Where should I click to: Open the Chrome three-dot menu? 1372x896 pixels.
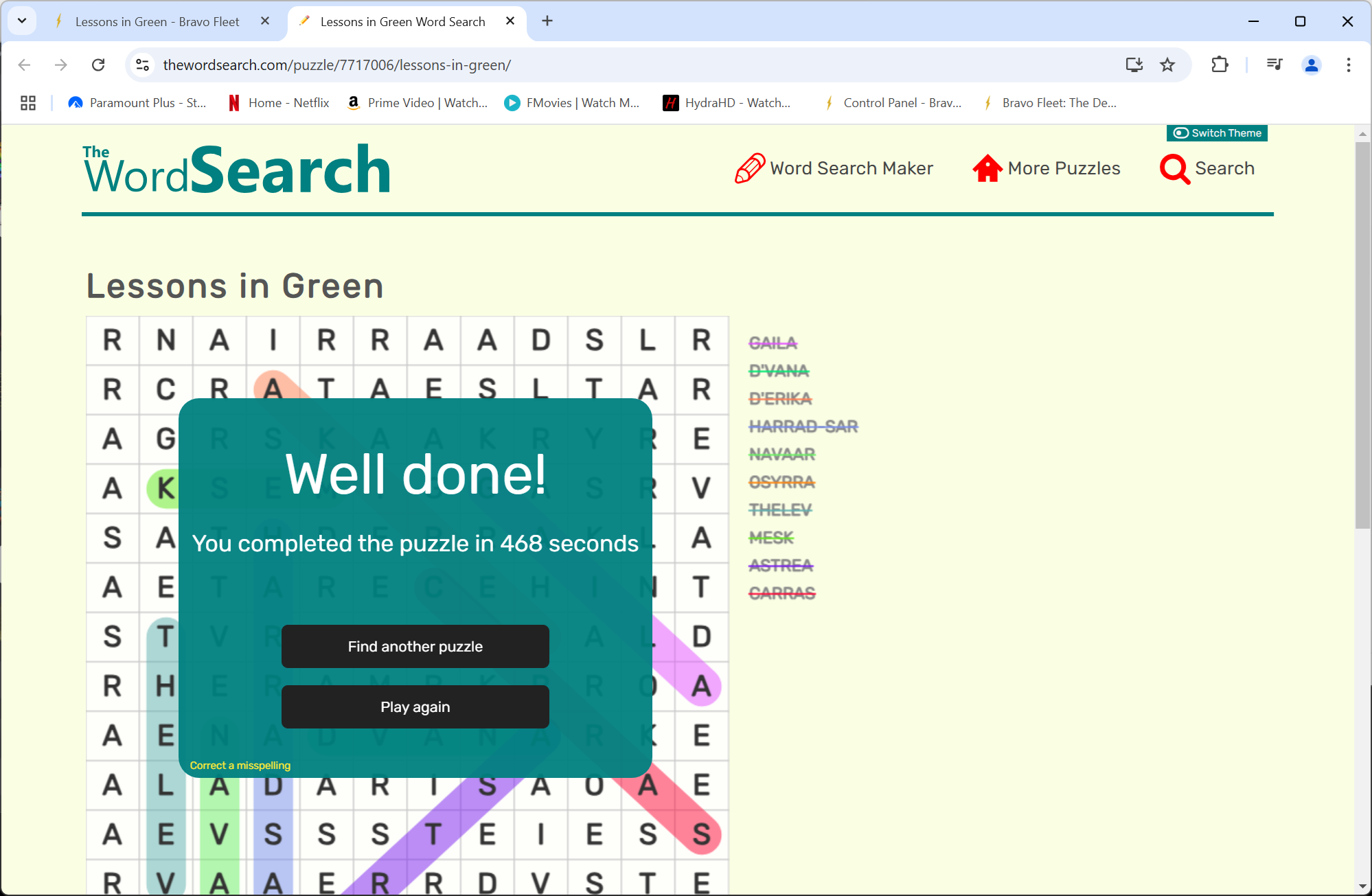1349,65
